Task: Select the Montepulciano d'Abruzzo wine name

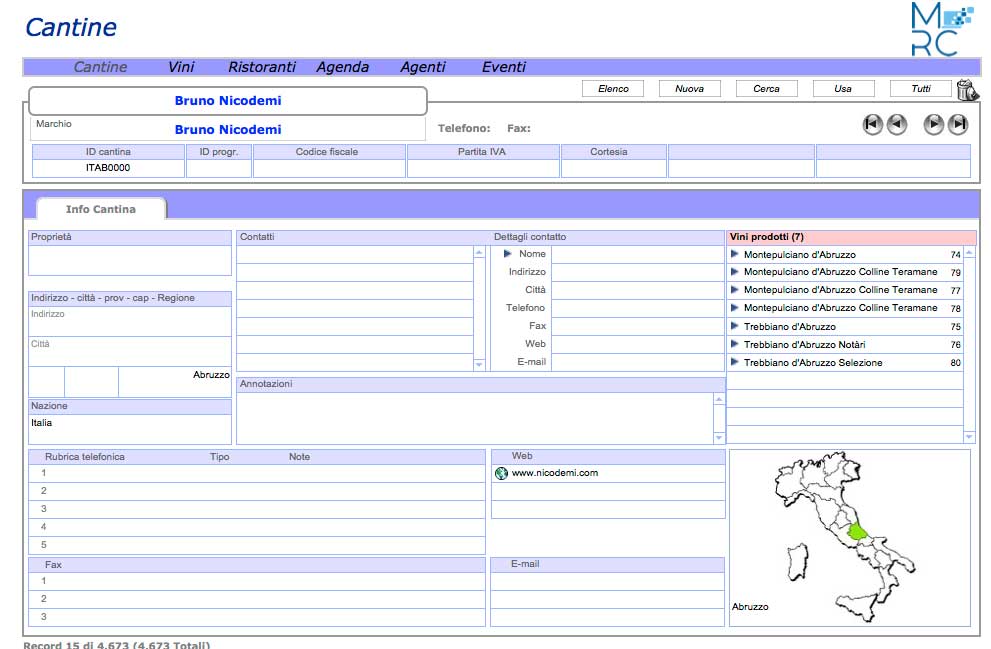Action: click(x=799, y=255)
